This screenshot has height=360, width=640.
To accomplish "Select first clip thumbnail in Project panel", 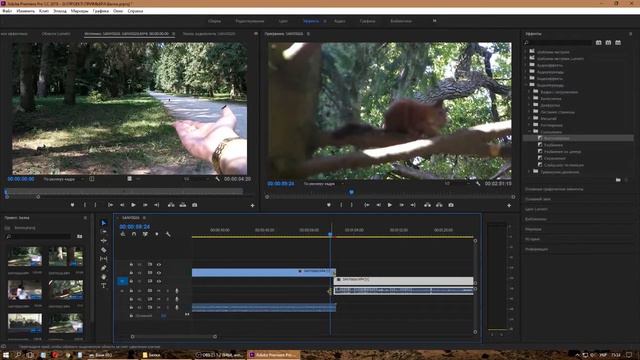I will pos(25,257).
